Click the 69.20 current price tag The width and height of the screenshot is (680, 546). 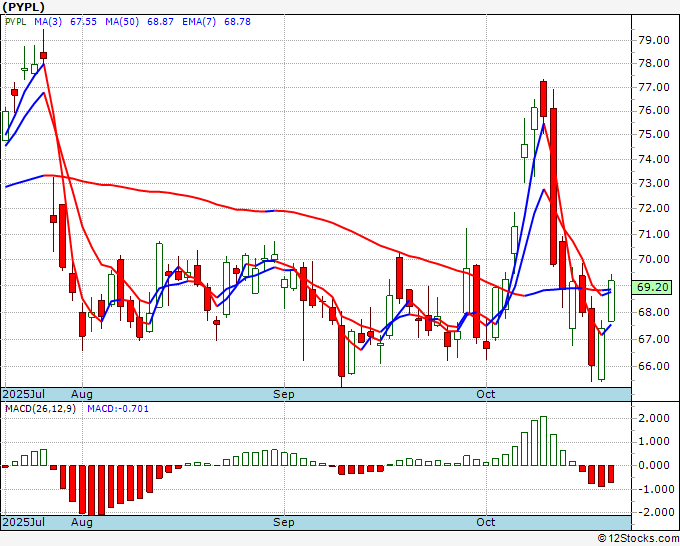tap(652, 286)
